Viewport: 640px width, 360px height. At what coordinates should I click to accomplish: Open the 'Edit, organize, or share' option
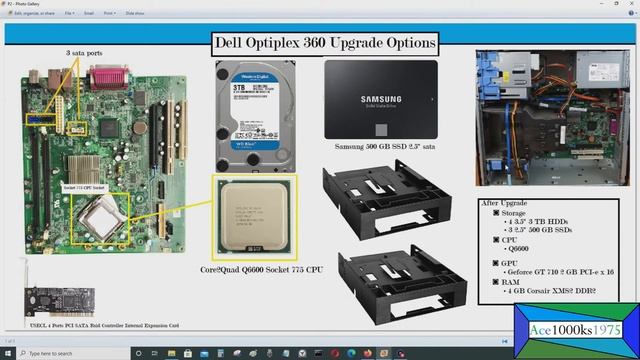tap(32, 13)
